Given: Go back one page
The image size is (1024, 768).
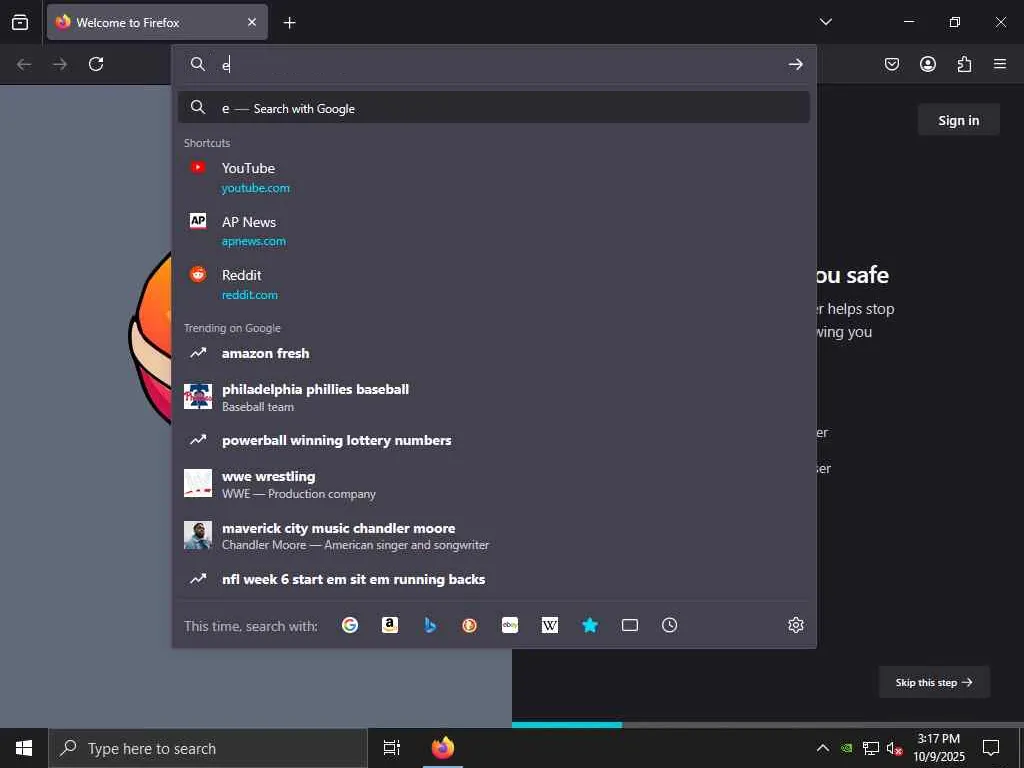Looking at the screenshot, I should tap(24, 64).
